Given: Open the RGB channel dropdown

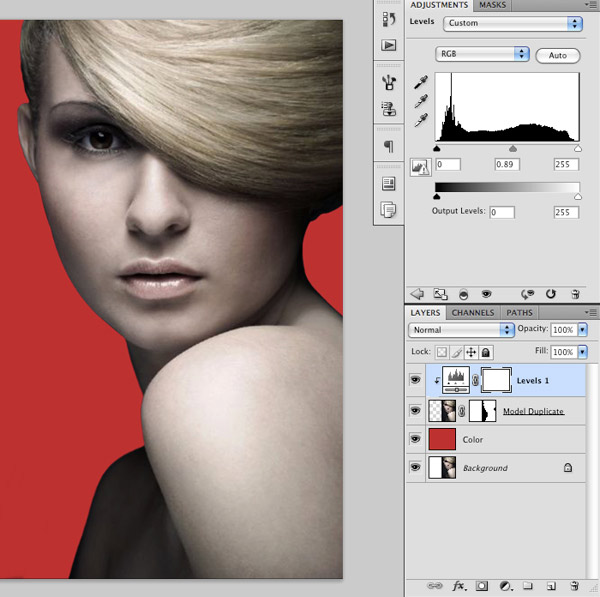Looking at the screenshot, I should 482,52.
